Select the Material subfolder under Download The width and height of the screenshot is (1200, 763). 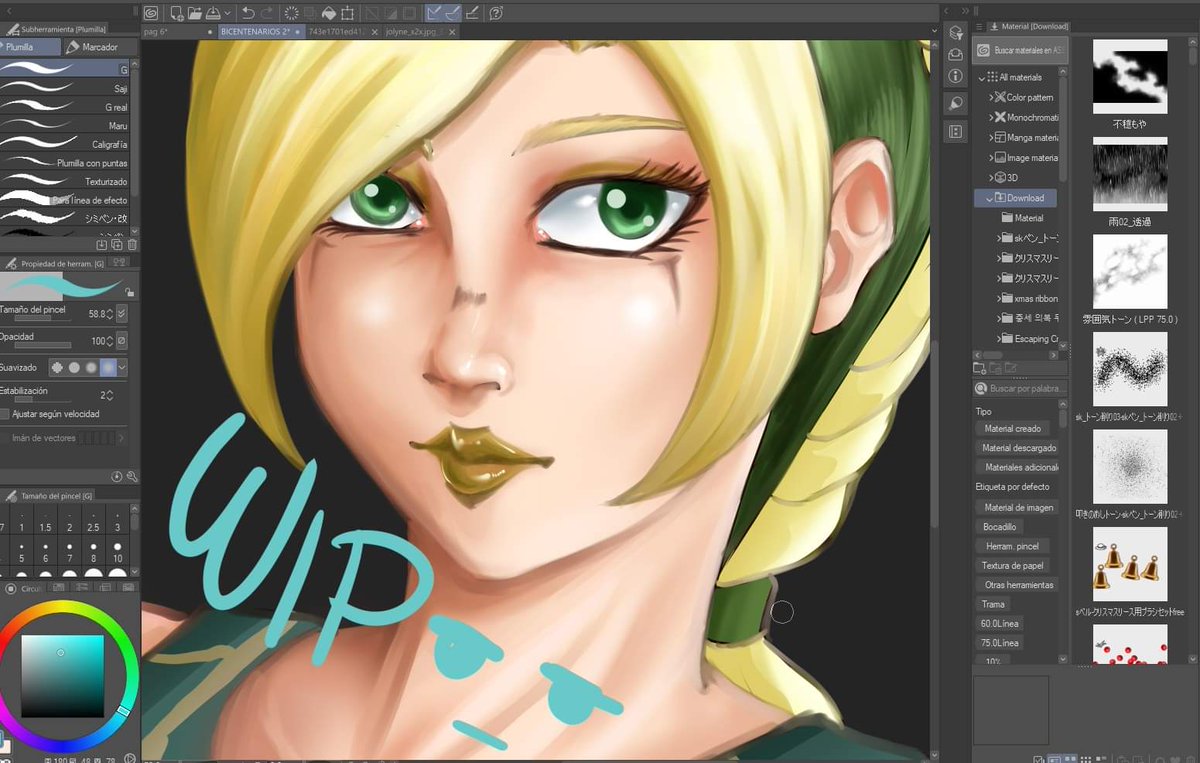point(1023,218)
